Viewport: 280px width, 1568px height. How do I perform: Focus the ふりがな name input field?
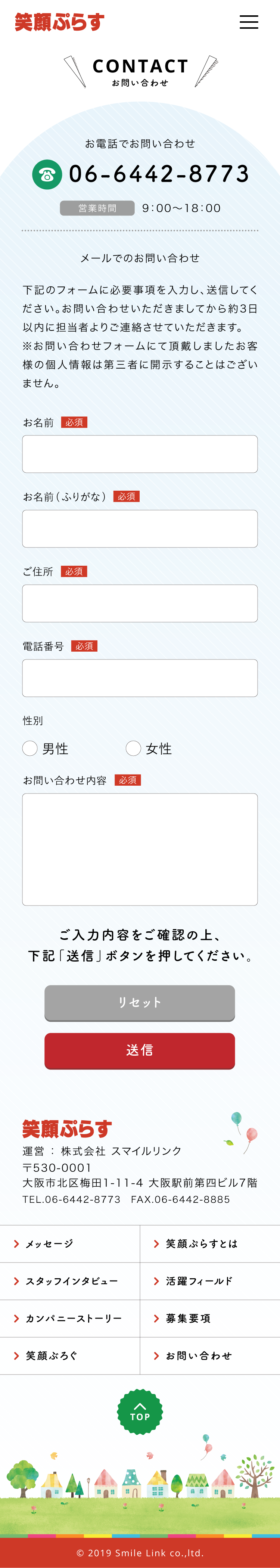(140, 528)
